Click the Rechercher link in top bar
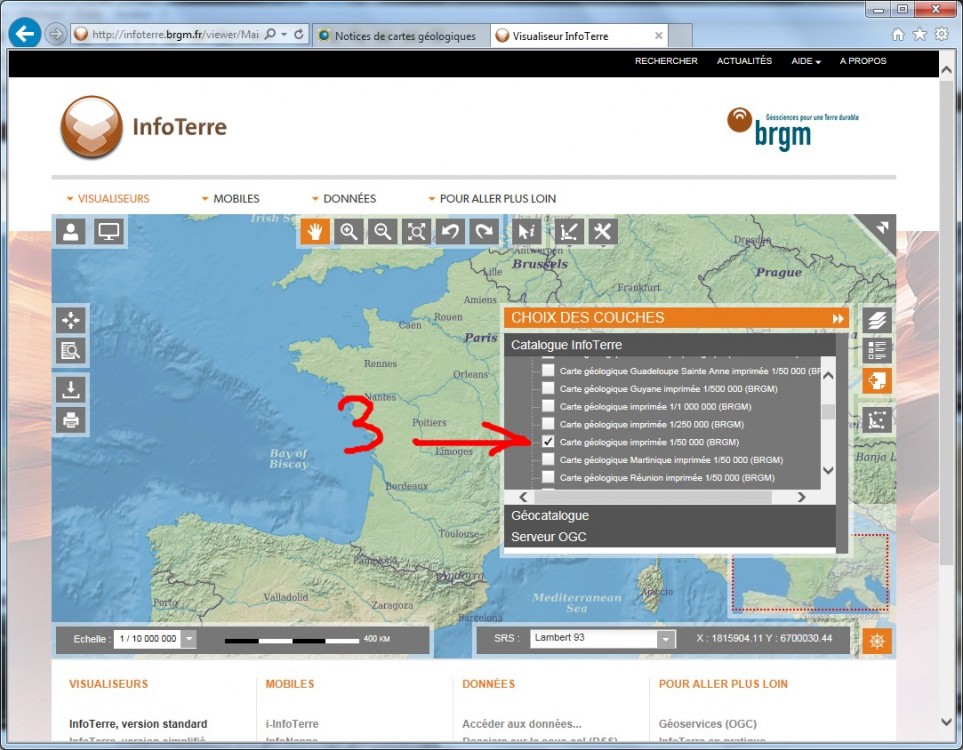The height and width of the screenshot is (750, 963). pyautogui.click(x=666, y=61)
